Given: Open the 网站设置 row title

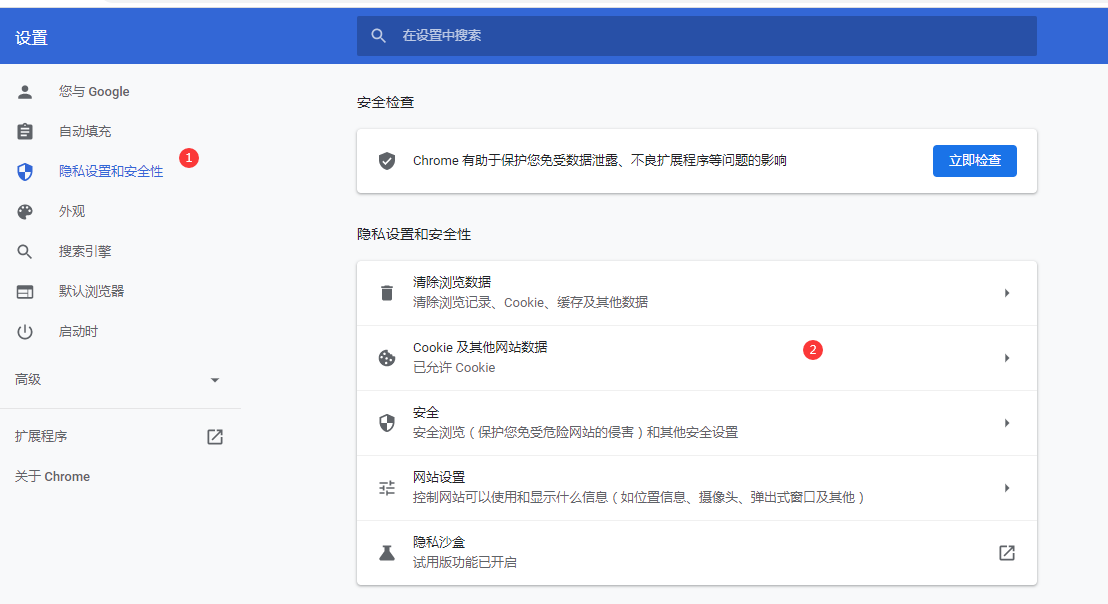Looking at the screenshot, I should pos(439,478).
